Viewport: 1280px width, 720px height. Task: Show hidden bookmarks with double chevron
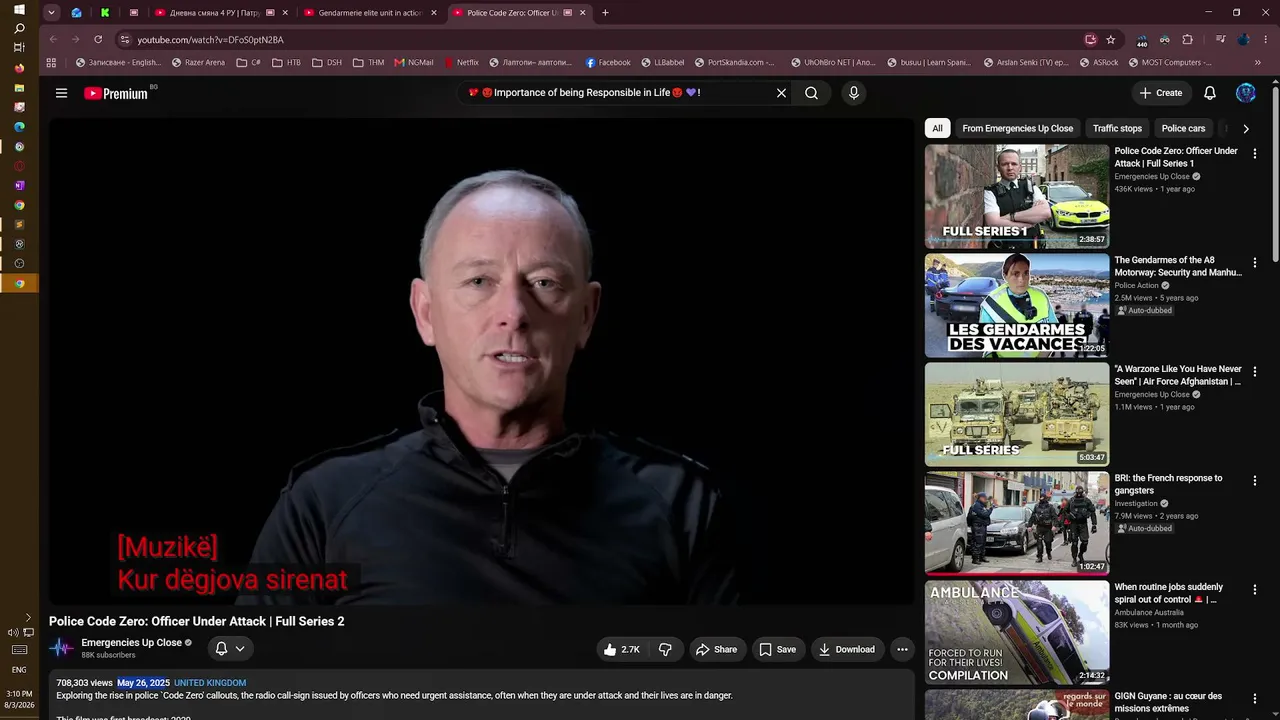[1258, 62]
